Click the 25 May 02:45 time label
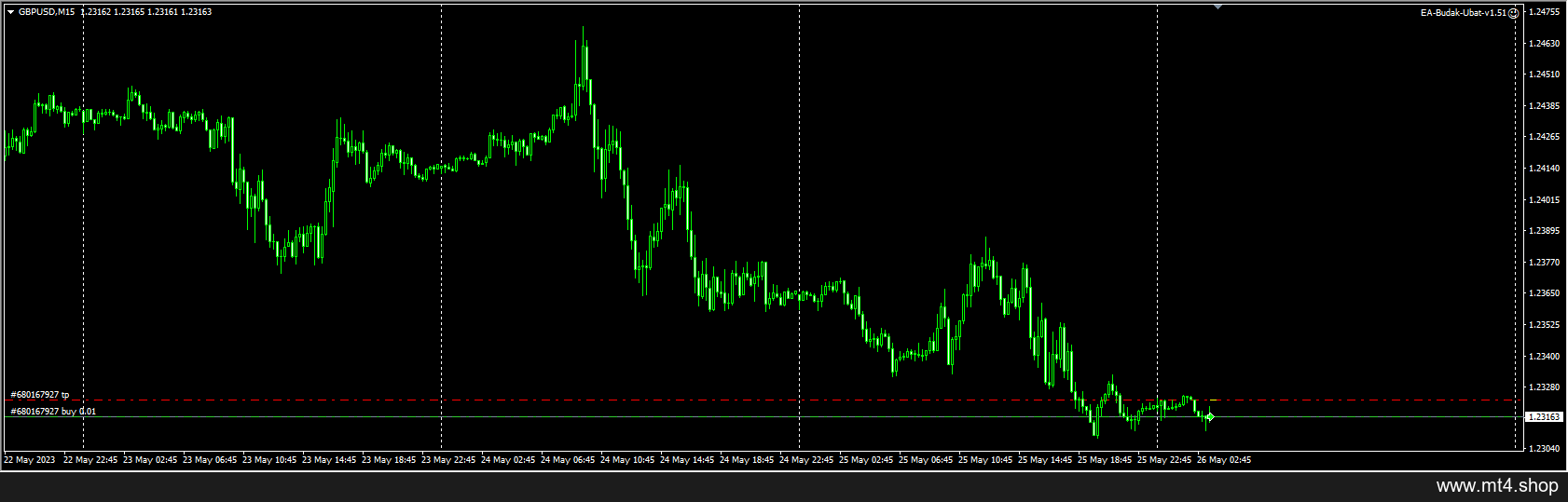This screenshot has width=1568, height=502. pyautogui.click(x=866, y=460)
